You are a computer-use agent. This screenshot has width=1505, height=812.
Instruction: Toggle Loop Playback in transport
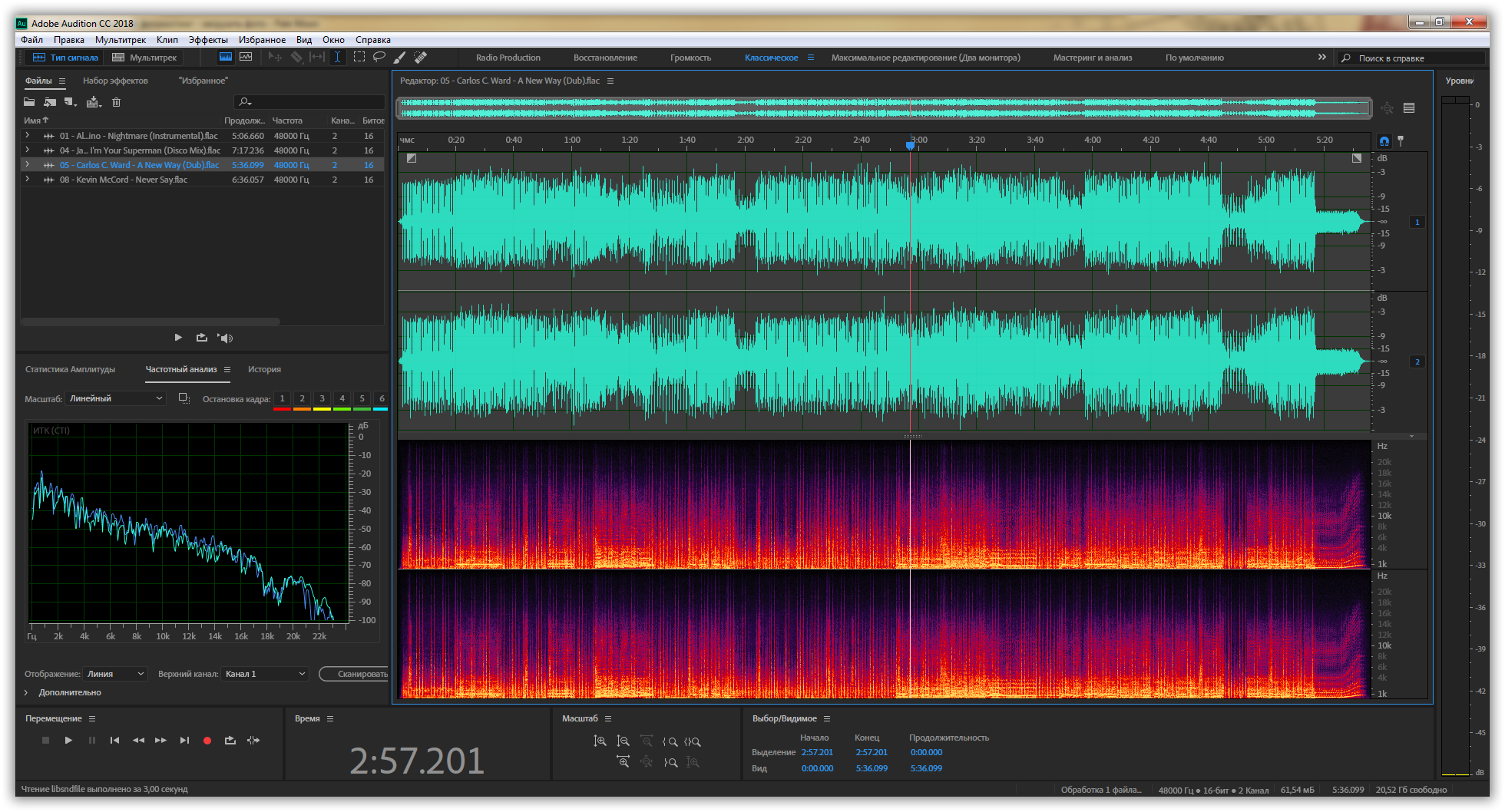(x=230, y=741)
